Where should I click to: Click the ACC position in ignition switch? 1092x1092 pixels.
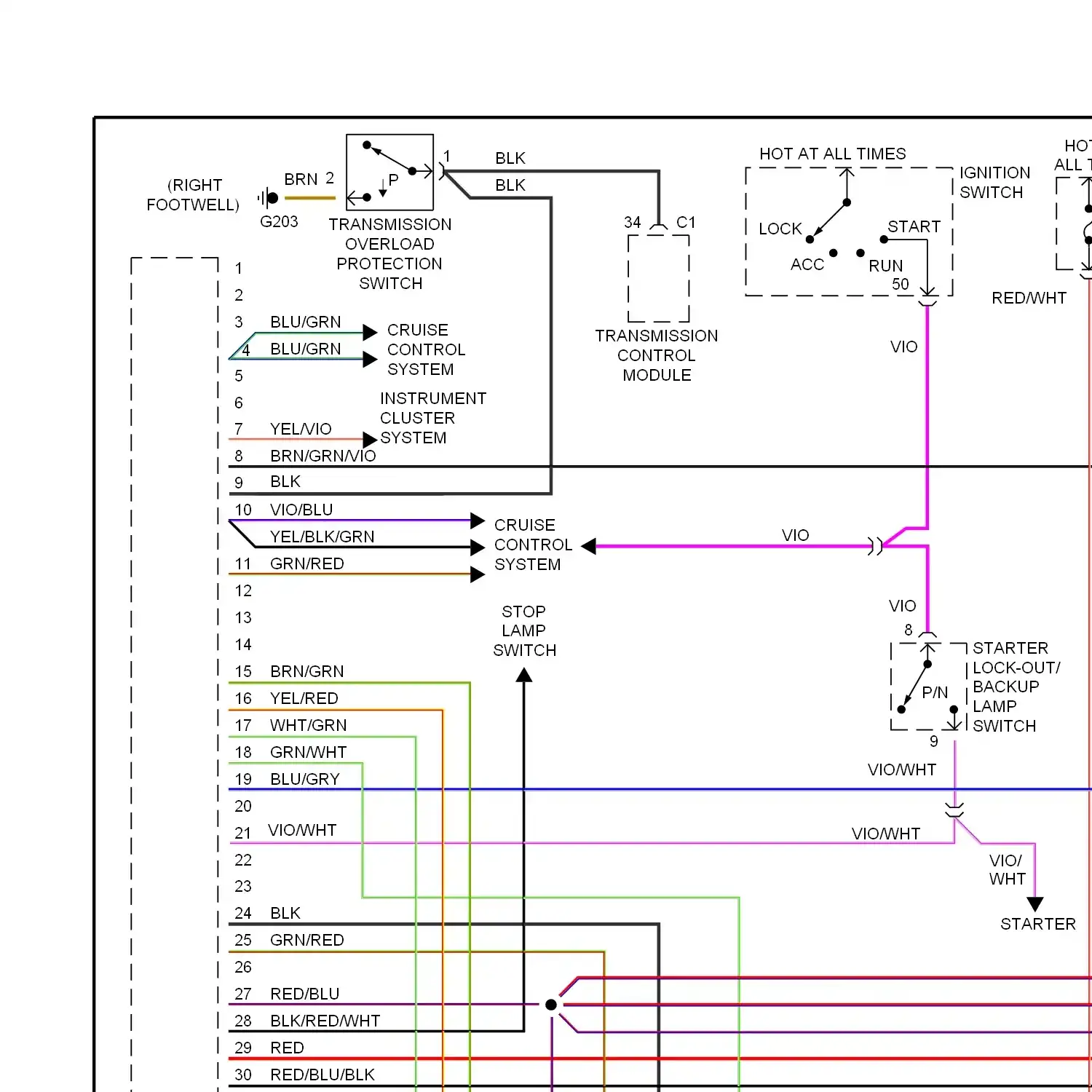coord(807,264)
